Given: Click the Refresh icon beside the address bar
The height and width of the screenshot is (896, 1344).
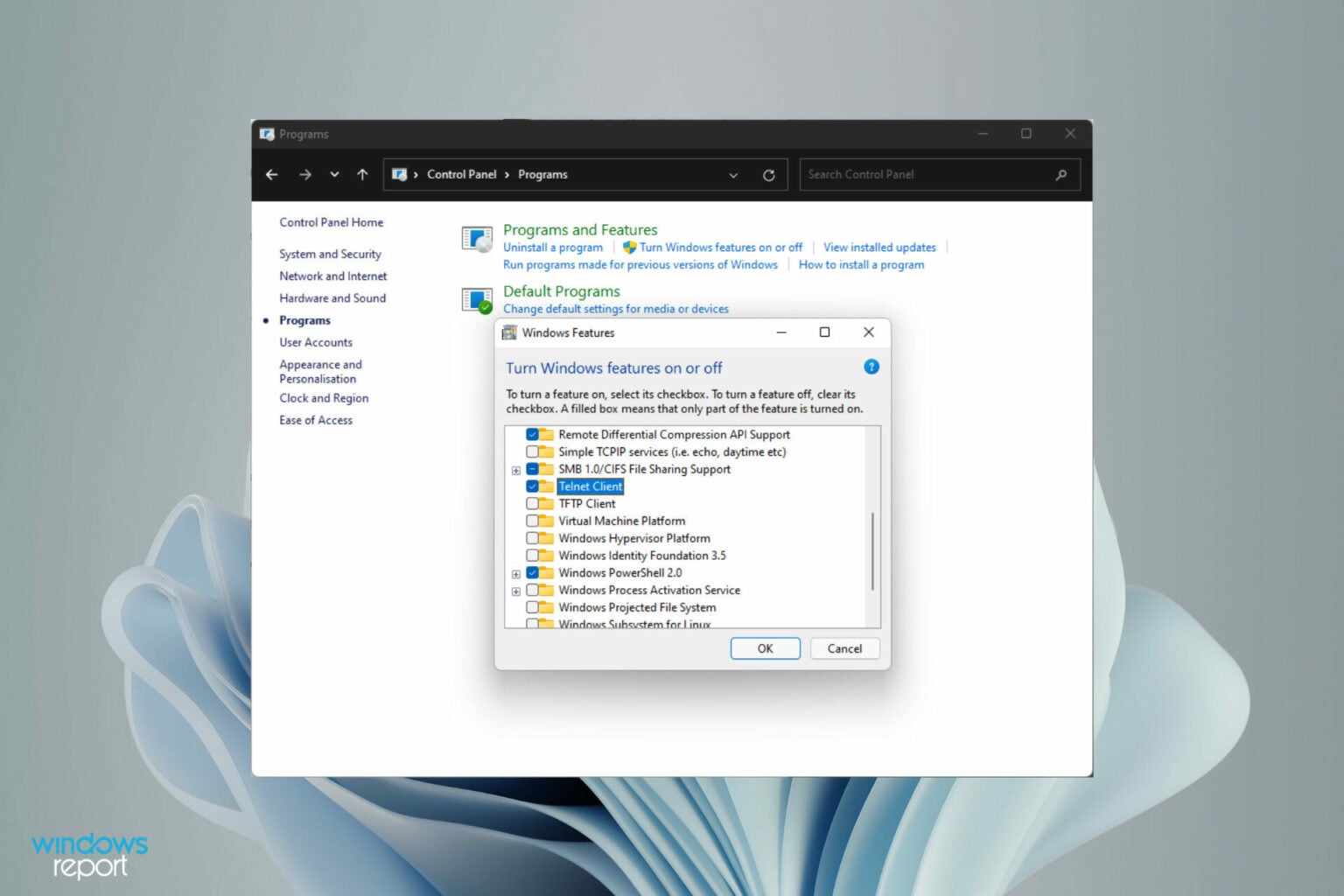Looking at the screenshot, I should (x=769, y=174).
